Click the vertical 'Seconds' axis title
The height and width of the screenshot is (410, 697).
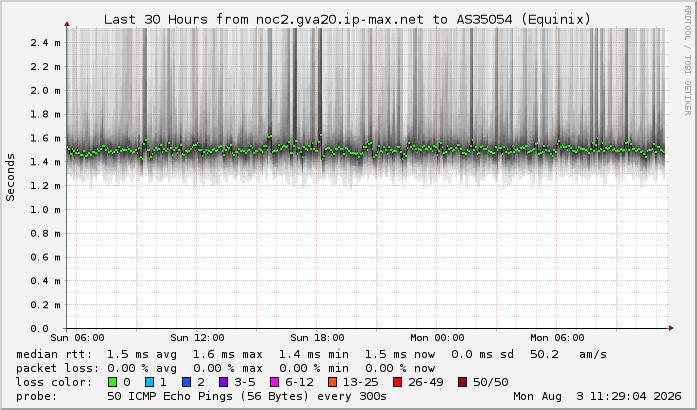pyautogui.click(x=10, y=177)
